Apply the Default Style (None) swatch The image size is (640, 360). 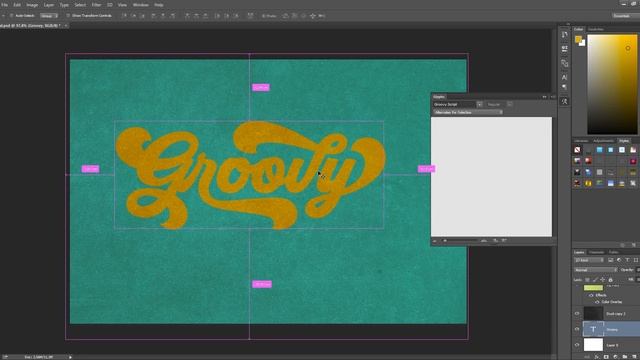click(577, 150)
